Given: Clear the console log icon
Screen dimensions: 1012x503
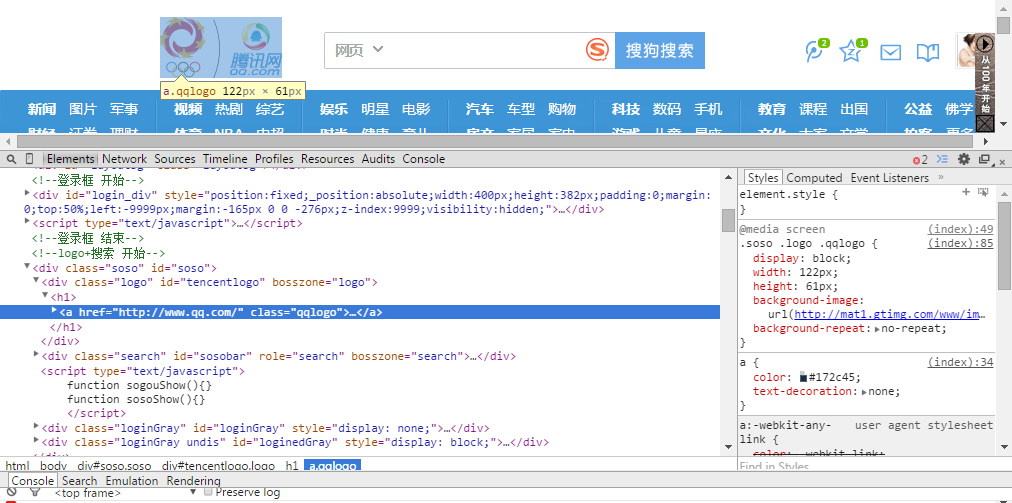Looking at the screenshot, I should [11, 492].
